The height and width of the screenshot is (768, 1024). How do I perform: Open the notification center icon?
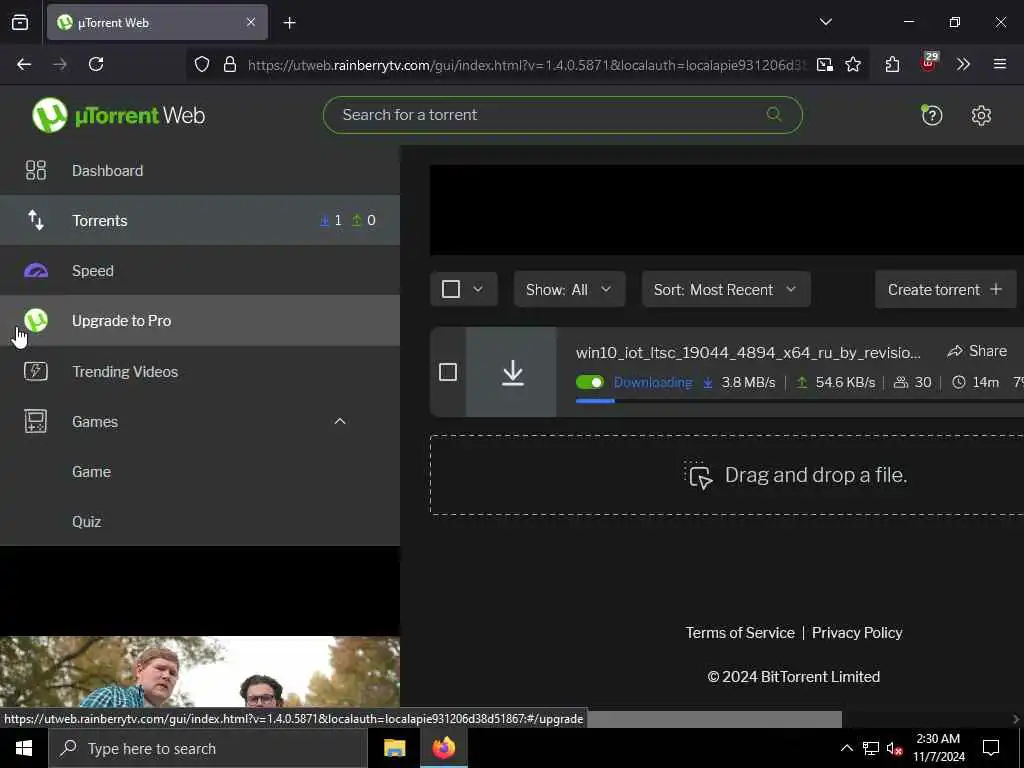point(991,748)
